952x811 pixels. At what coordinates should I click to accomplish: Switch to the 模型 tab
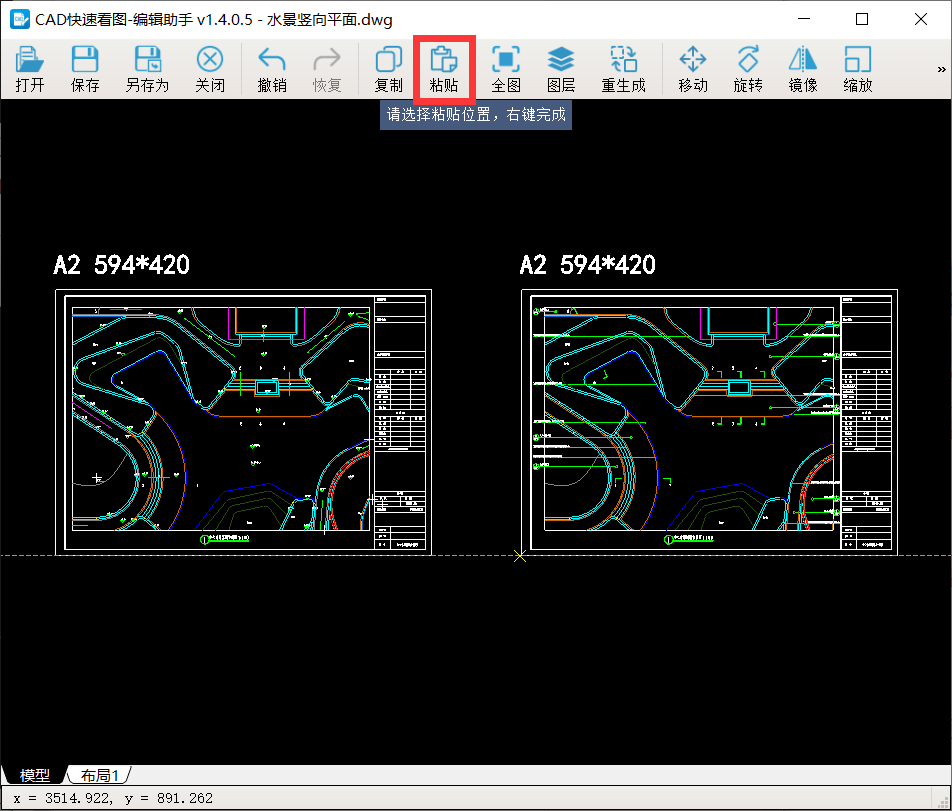click(34, 775)
